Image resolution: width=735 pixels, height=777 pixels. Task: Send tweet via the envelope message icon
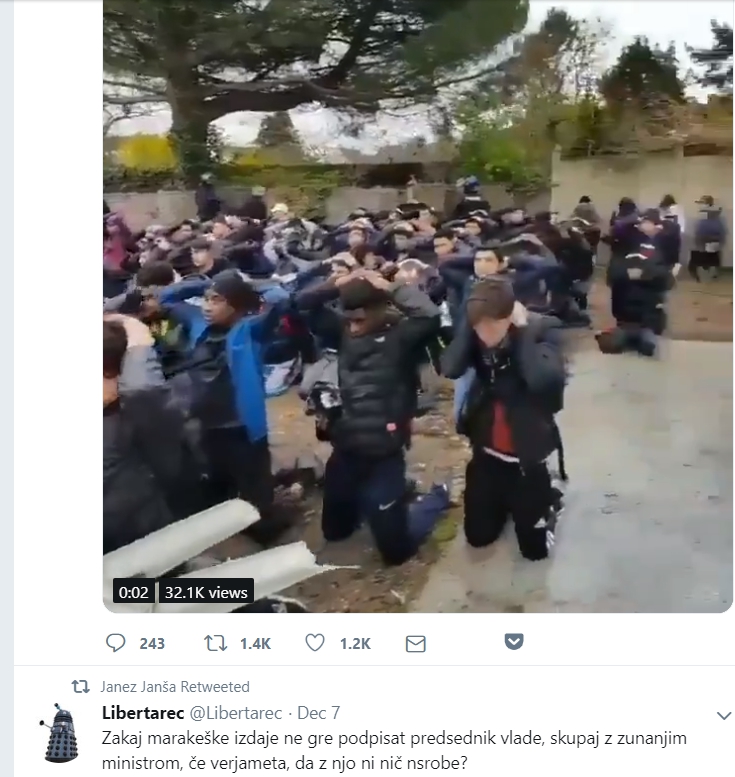pos(415,644)
